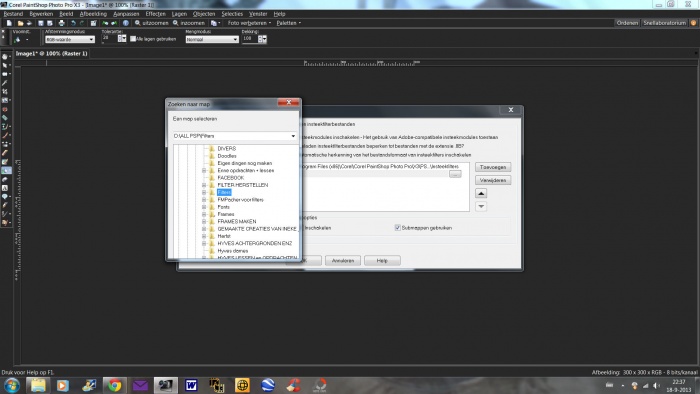This screenshot has width=700, height=394.
Task: Click the Vooraf presets flood fill icon
Action: pos(17,40)
